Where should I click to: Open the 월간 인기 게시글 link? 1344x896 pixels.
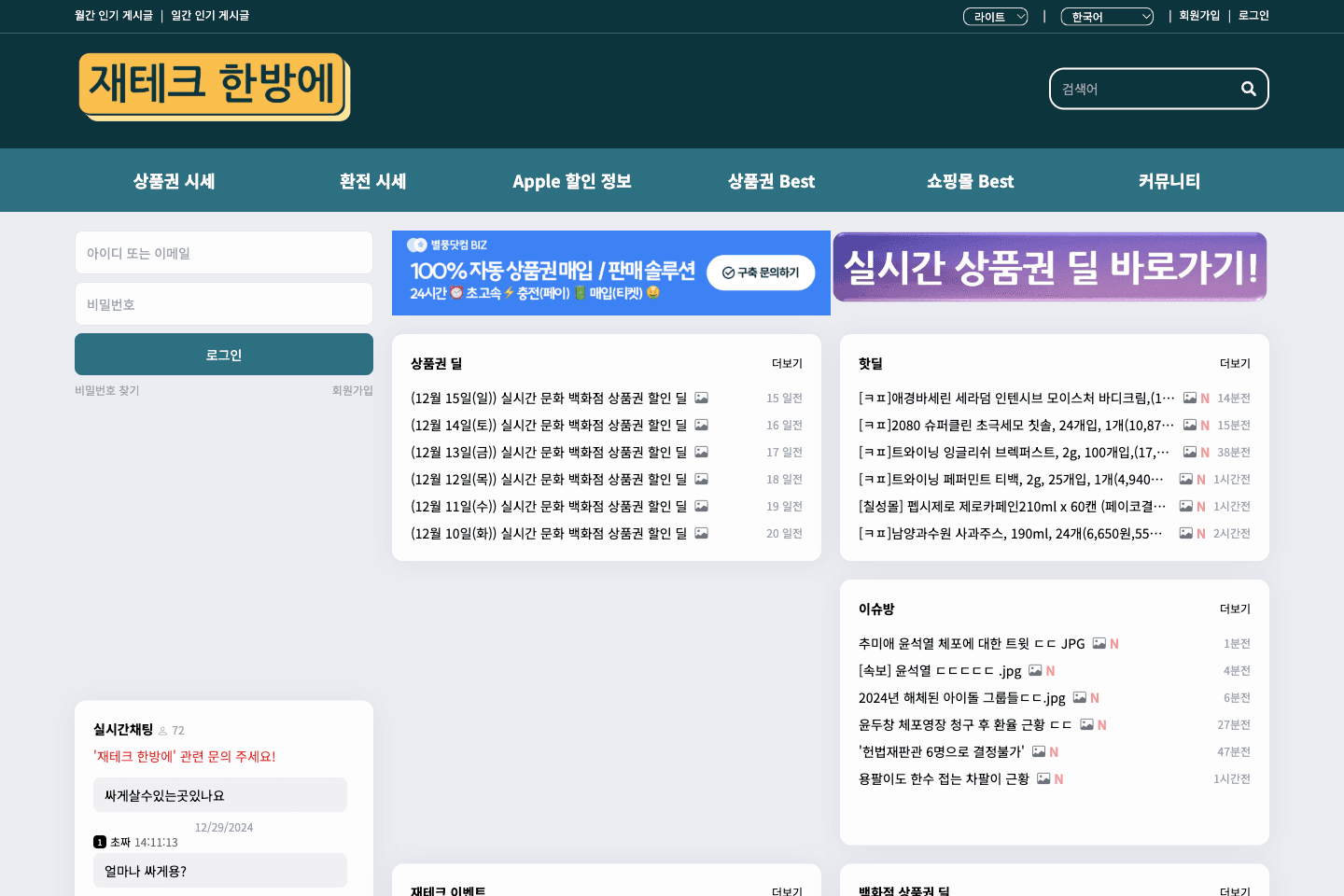coord(113,16)
